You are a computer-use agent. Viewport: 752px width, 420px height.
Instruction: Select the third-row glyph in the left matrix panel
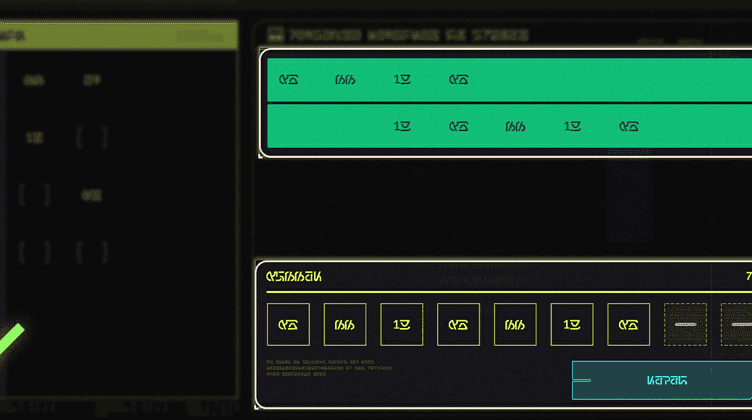tap(92, 196)
